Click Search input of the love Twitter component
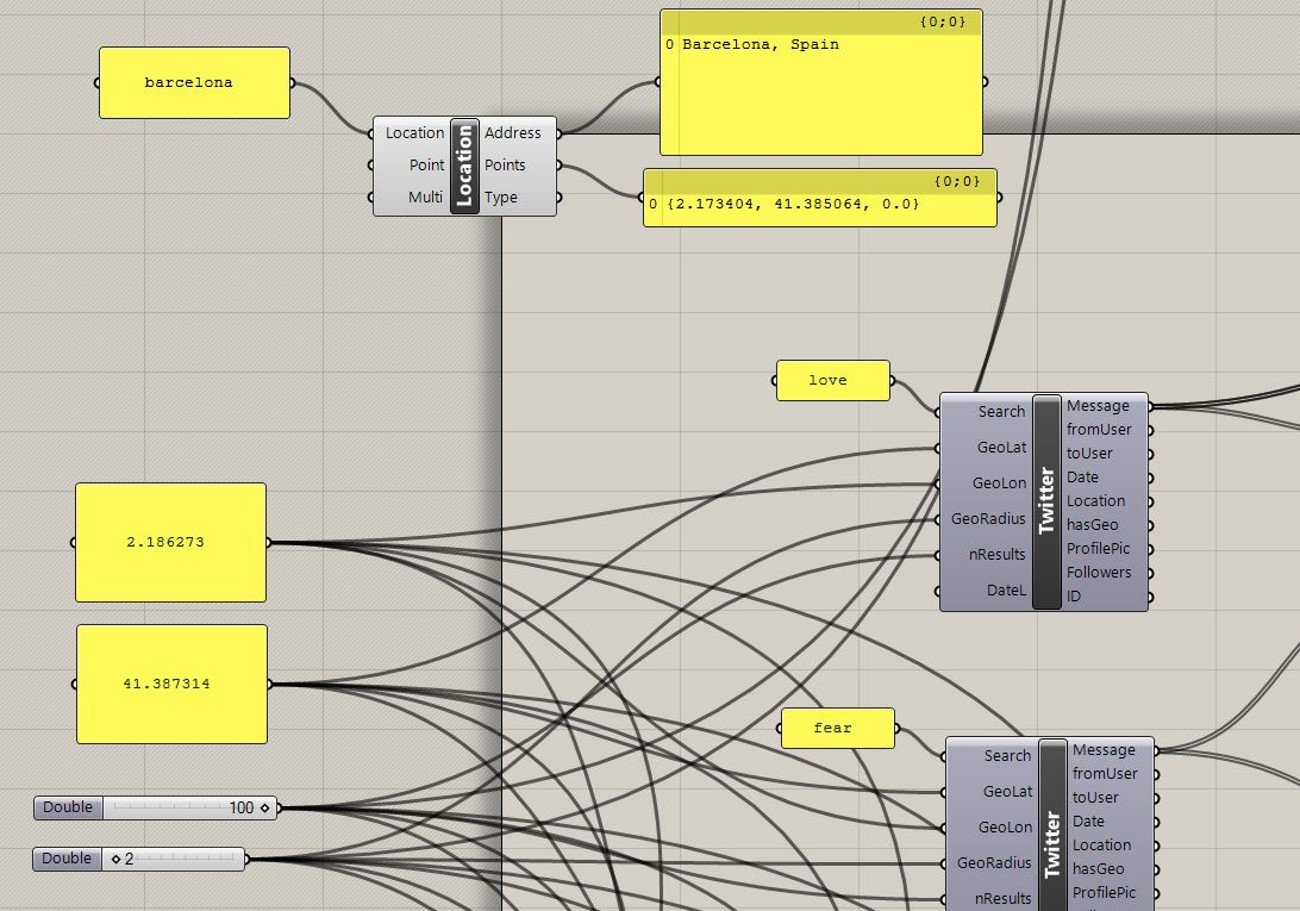 point(1001,412)
